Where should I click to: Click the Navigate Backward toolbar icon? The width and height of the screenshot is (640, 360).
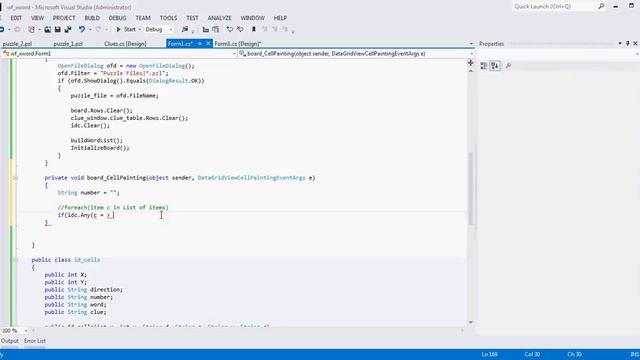[2, 29]
